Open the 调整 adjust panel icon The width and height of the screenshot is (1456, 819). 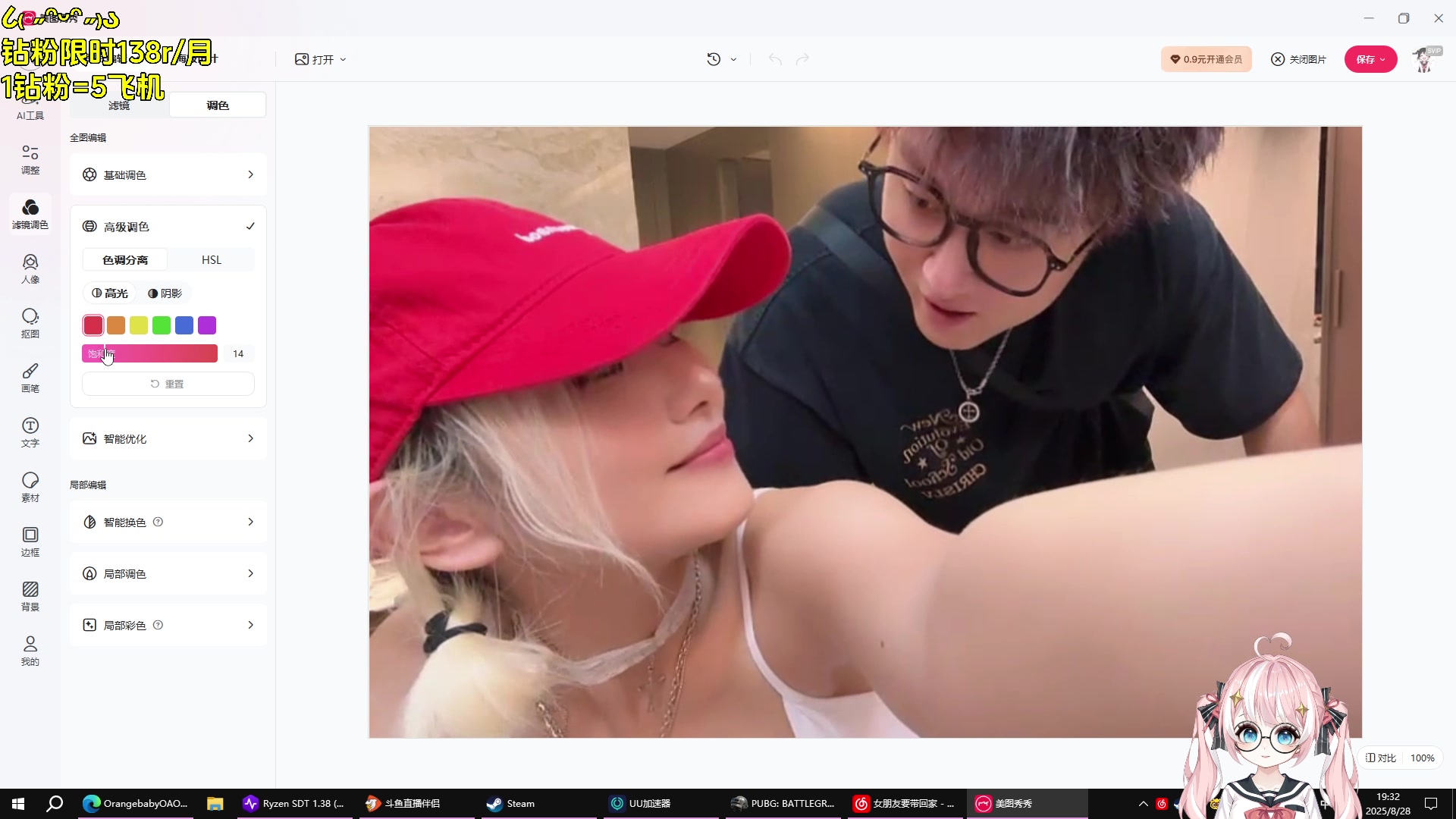[x=30, y=159]
